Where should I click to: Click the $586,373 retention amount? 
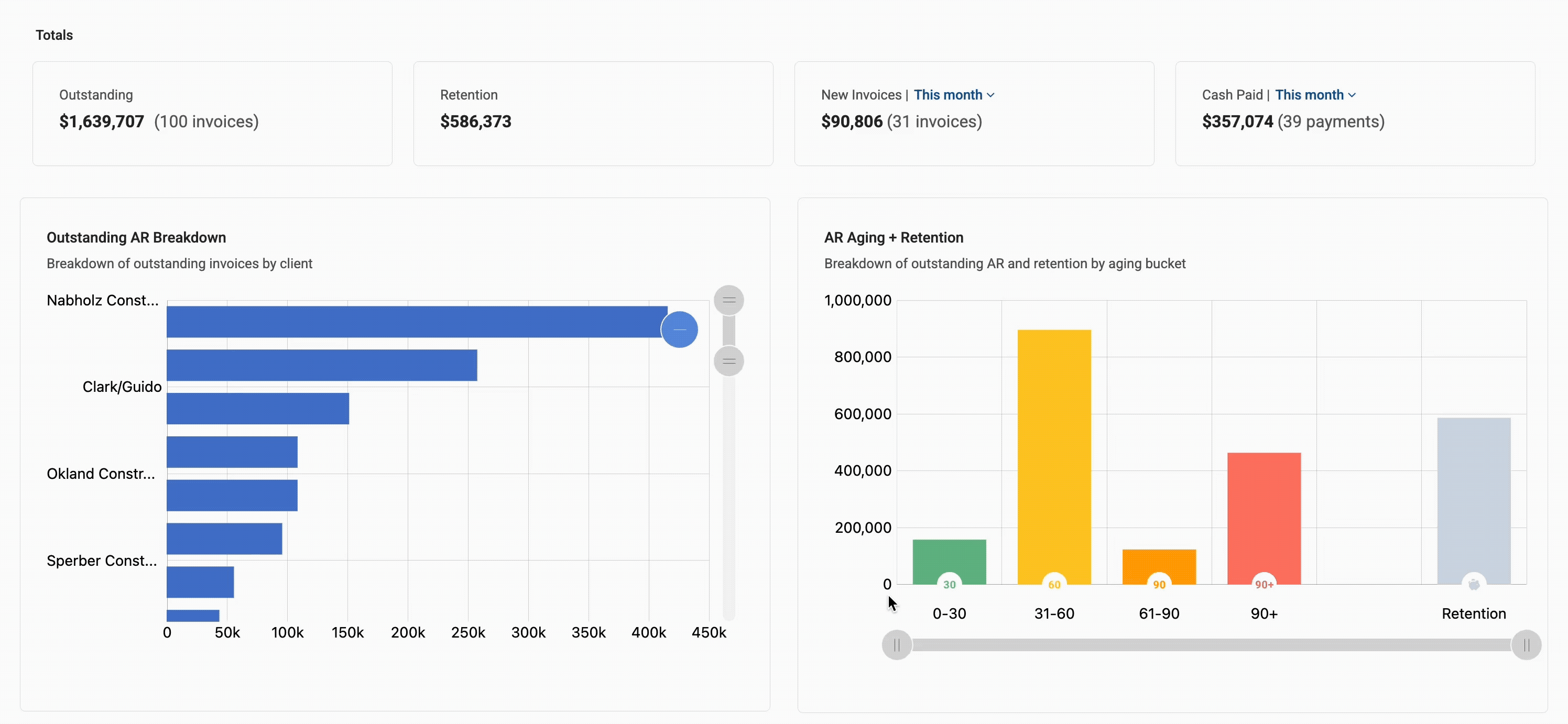tap(475, 122)
